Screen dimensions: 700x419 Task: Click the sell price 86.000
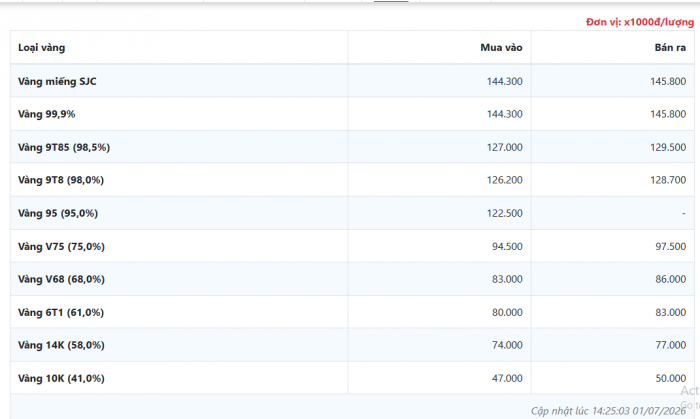pyautogui.click(x=671, y=279)
